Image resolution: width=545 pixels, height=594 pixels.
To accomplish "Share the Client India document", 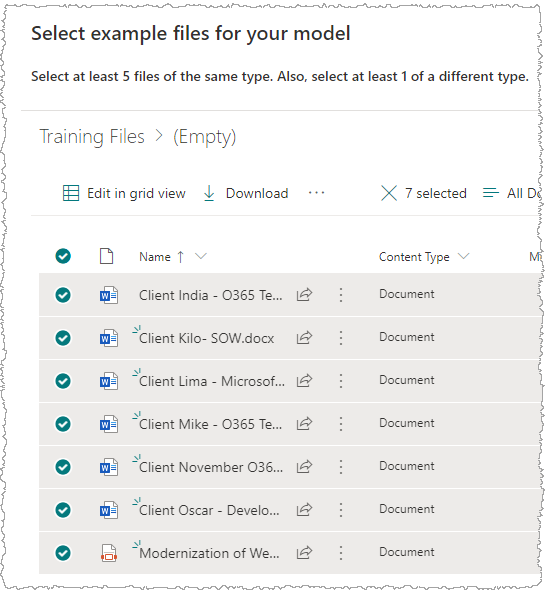I will (304, 295).
